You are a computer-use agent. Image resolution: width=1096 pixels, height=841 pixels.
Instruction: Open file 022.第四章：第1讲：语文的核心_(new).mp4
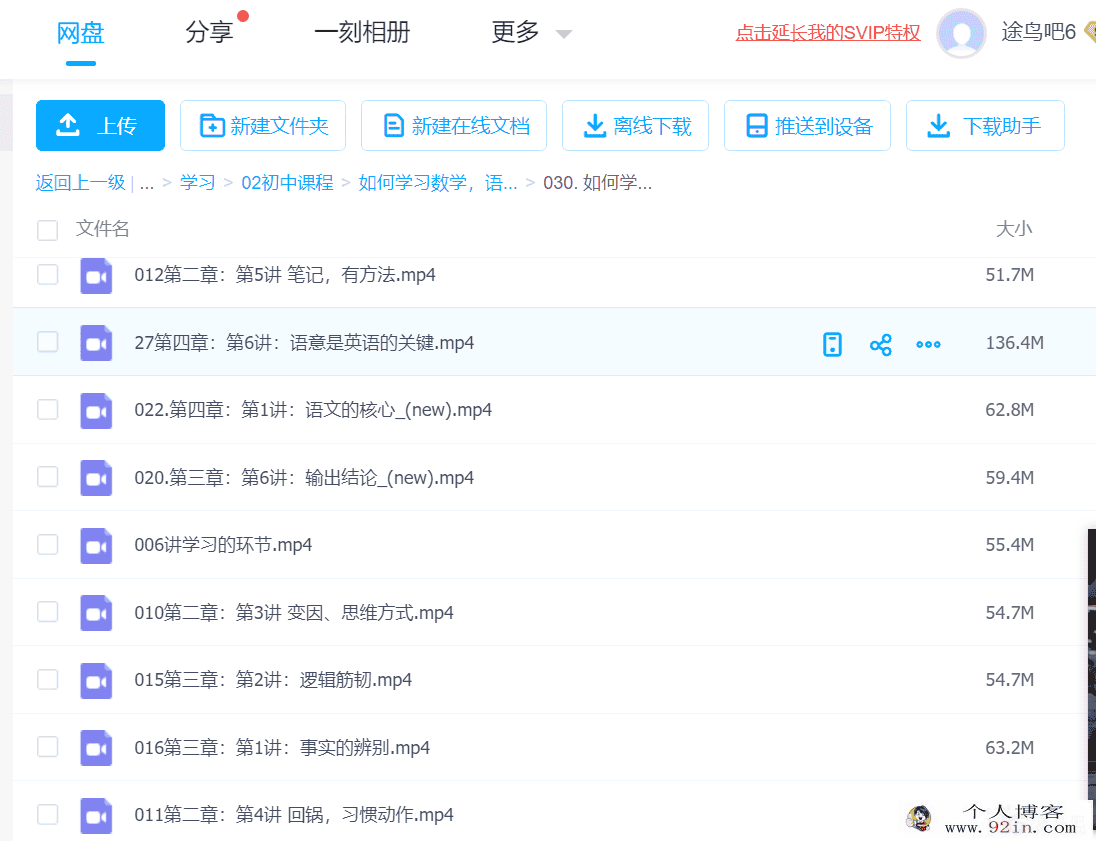point(313,410)
